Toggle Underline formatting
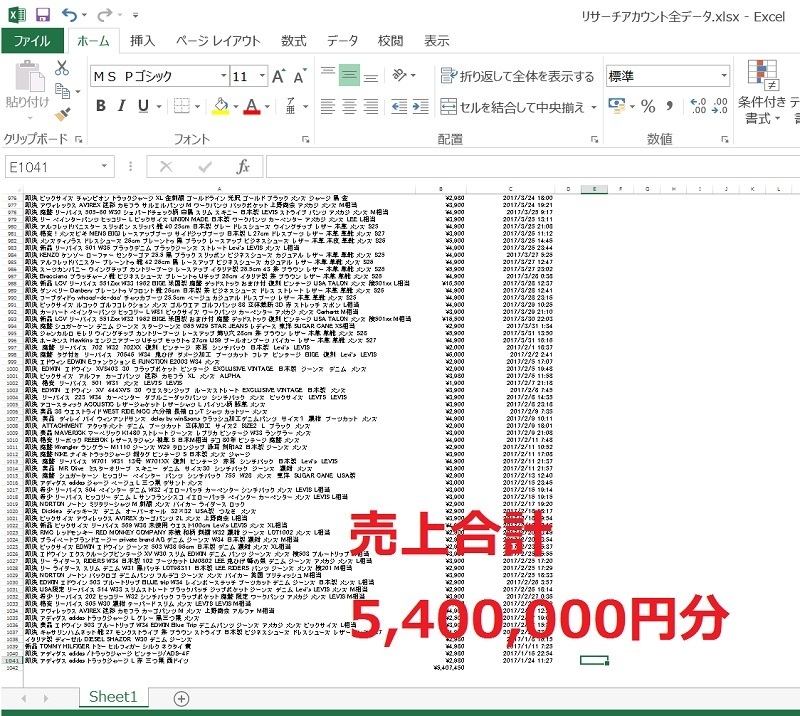This screenshot has height=716, width=800. (x=143, y=106)
